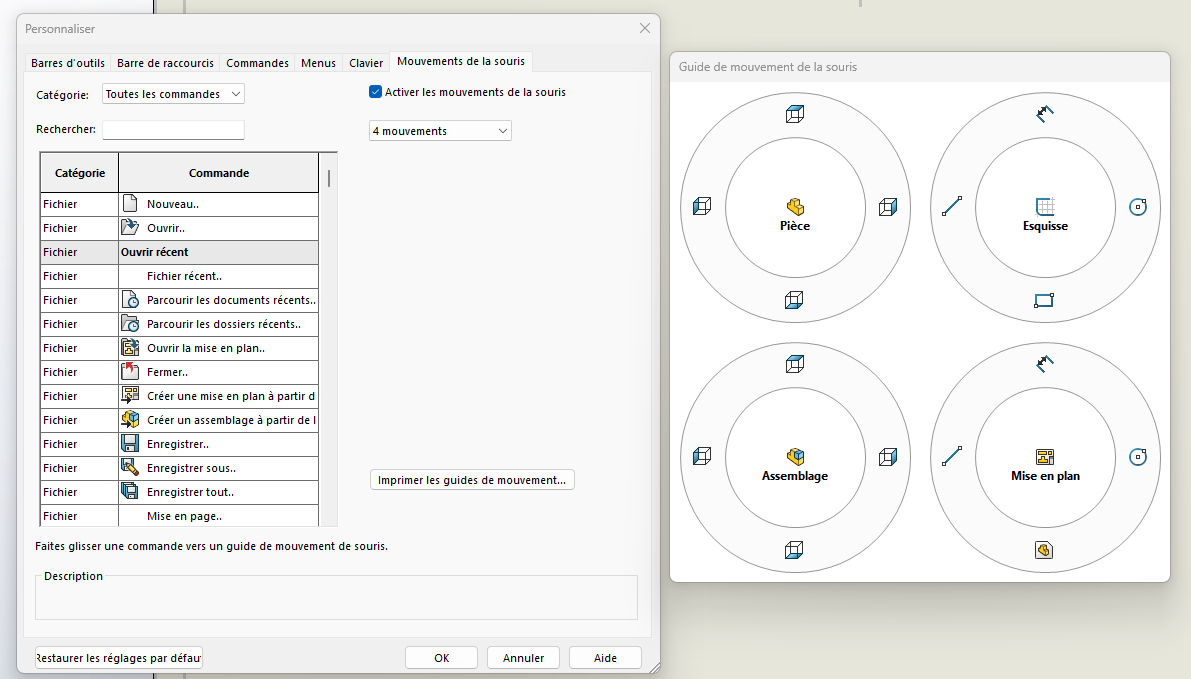This screenshot has height=679, width=1191.
Task: Click Imprimer les guides de mouvement button
Action: (x=472, y=480)
